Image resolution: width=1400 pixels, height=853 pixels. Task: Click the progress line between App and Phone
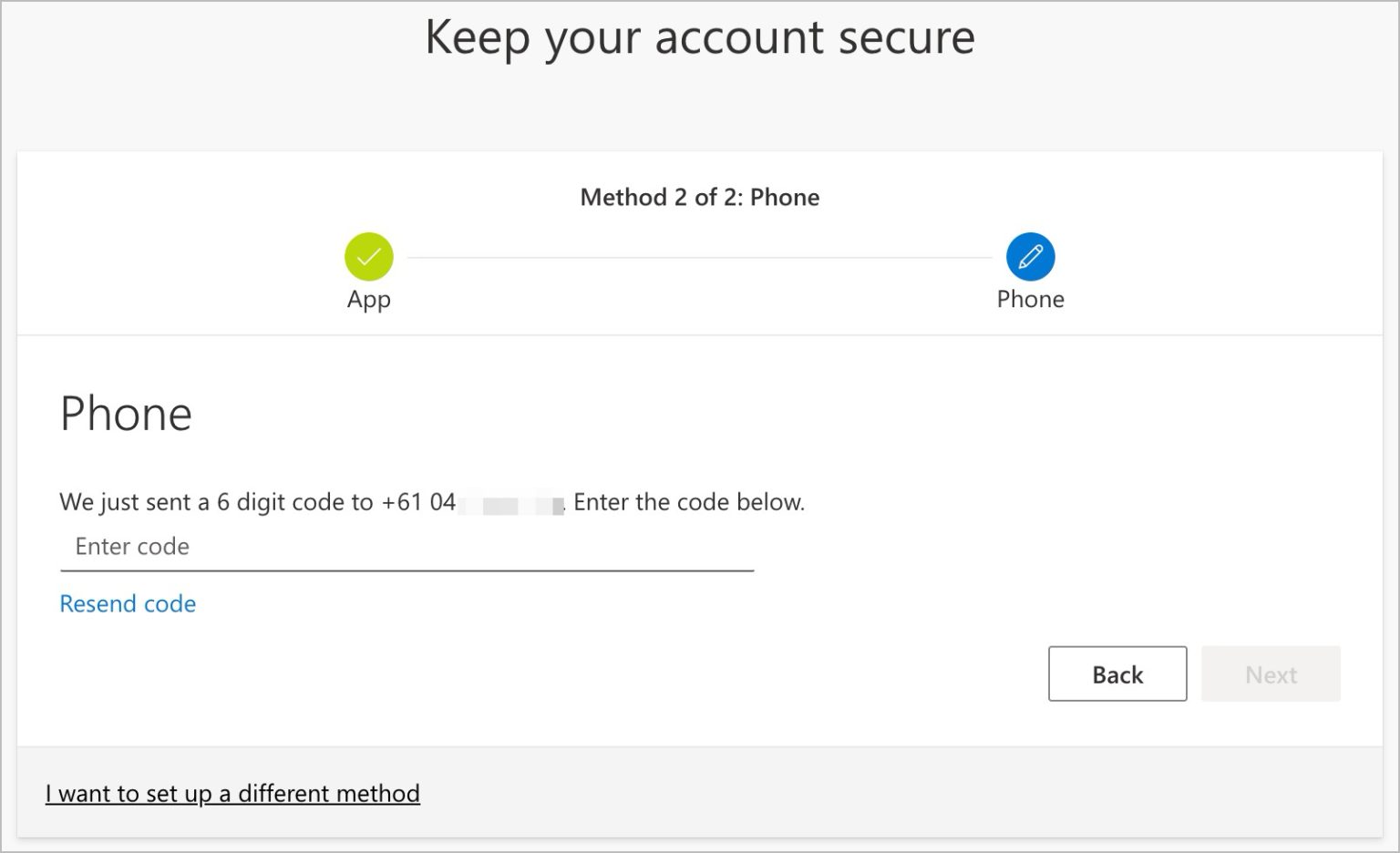click(x=699, y=257)
